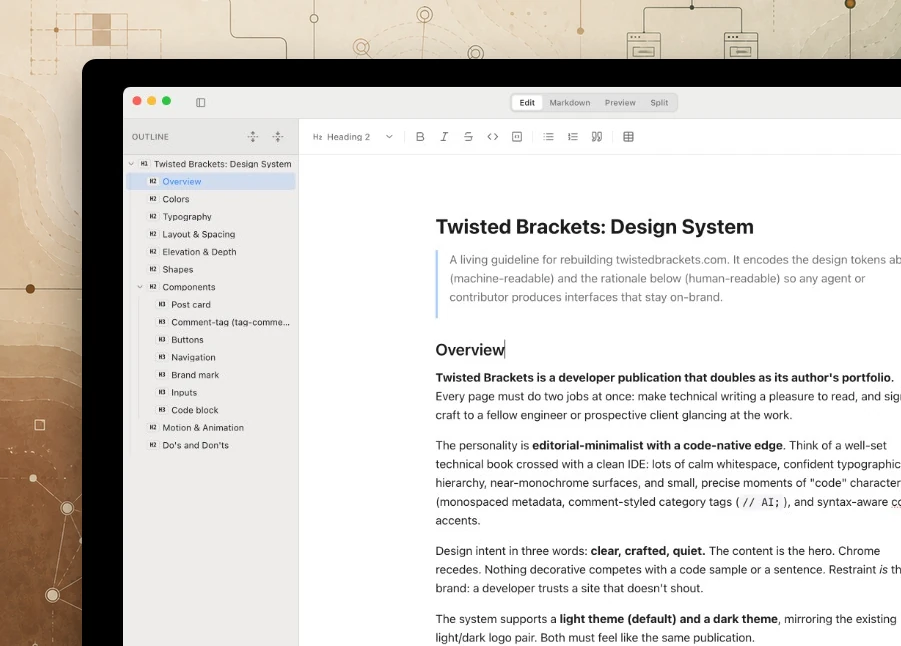Click the Overview heading in the editor
901x646 pixels.
(x=469, y=349)
